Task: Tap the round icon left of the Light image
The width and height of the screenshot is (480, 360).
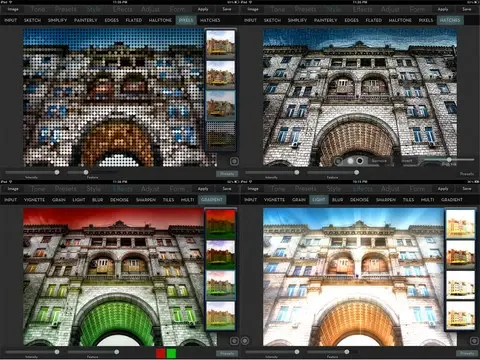Action: [x=245, y=341]
